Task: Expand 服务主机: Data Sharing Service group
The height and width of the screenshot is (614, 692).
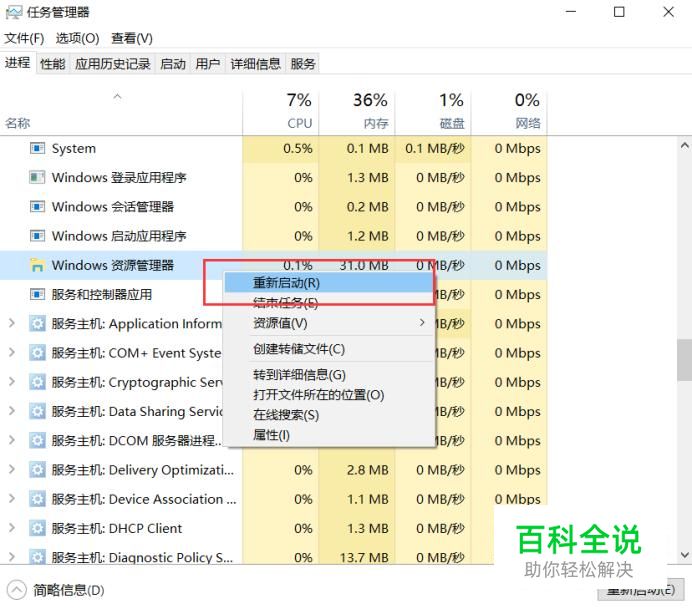Action: coord(12,411)
